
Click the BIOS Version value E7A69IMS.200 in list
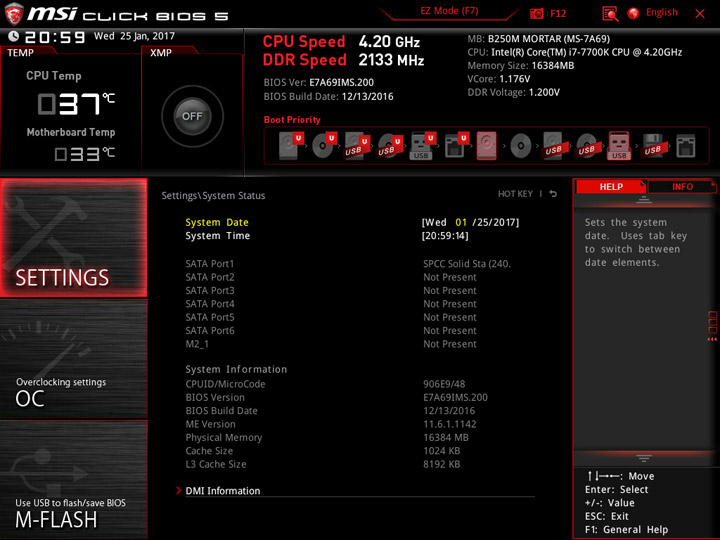[456, 398]
